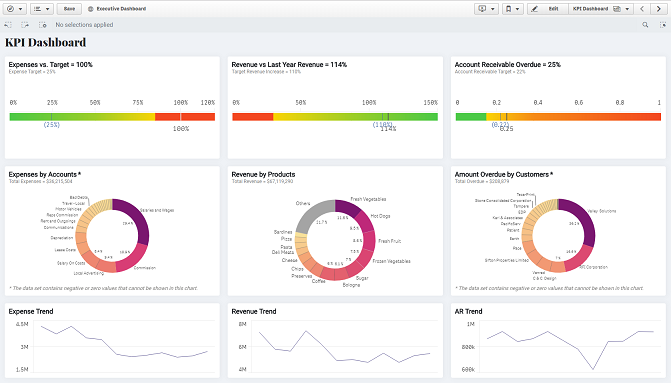Go to the next sheet
Image resolution: width=671 pixels, height=383 pixels.
click(658, 9)
